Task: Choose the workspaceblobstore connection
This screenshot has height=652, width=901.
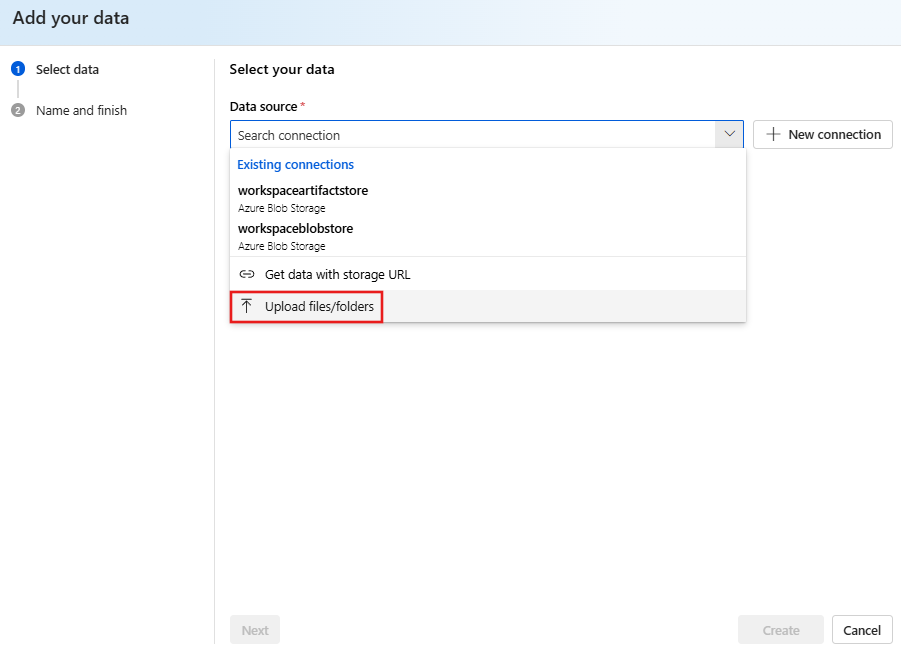Action: coord(295,228)
